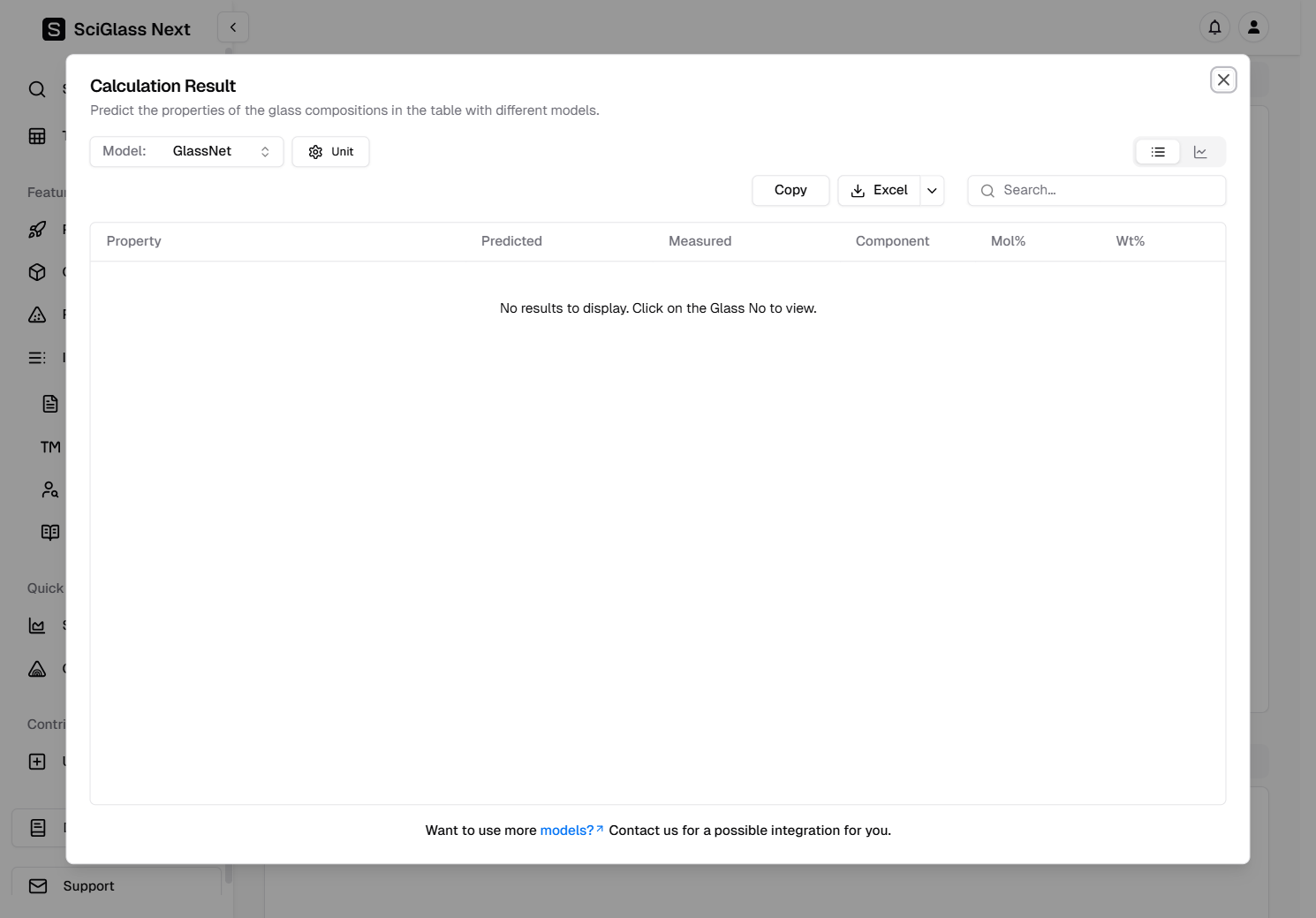The width and height of the screenshot is (1316, 918).
Task: Click the rocket icon in sidebar
Action: point(37,230)
